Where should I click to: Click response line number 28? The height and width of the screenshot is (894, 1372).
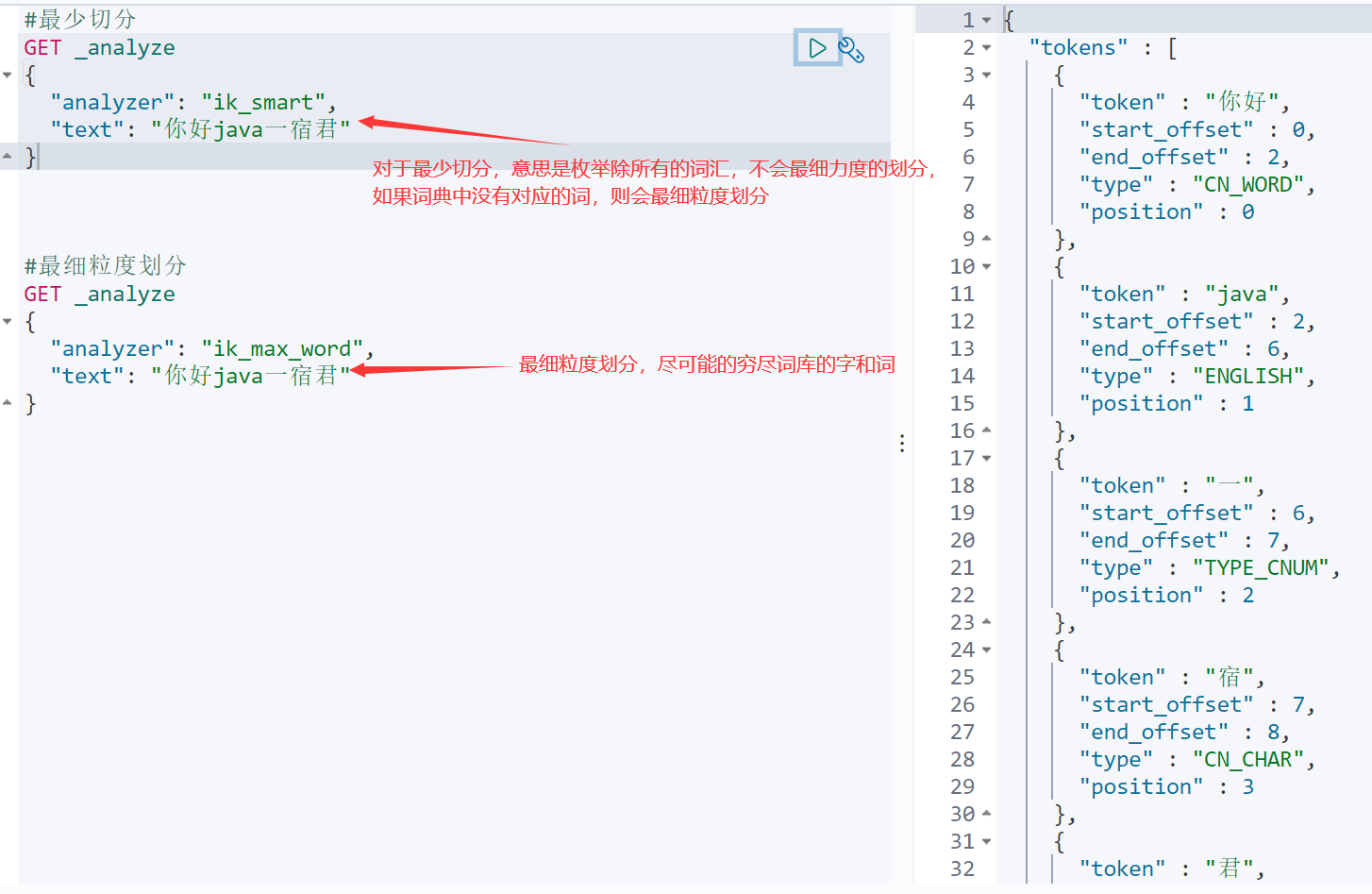tap(962, 759)
